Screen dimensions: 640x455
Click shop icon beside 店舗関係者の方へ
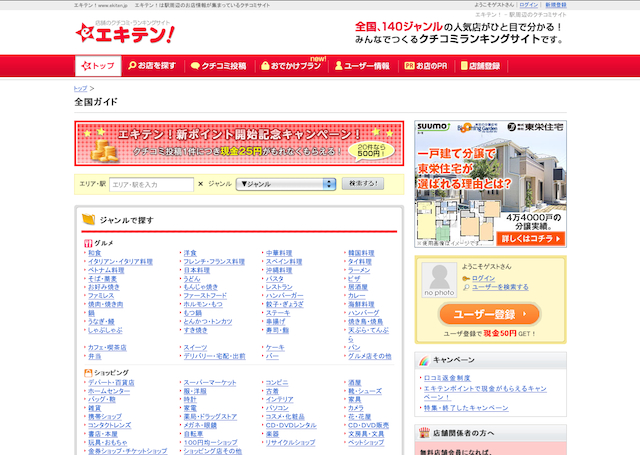click(424, 433)
